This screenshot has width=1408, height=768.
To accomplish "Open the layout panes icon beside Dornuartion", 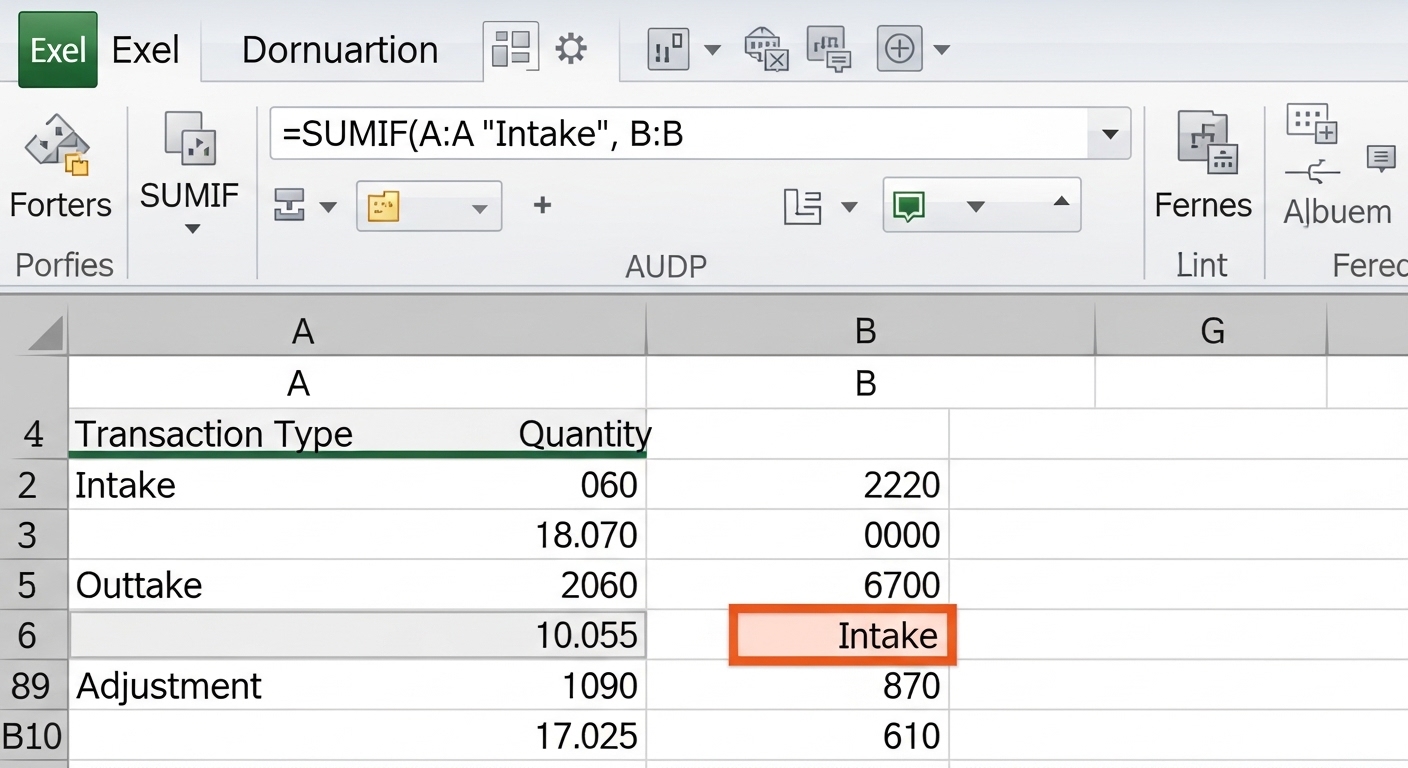I will pos(511,48).
